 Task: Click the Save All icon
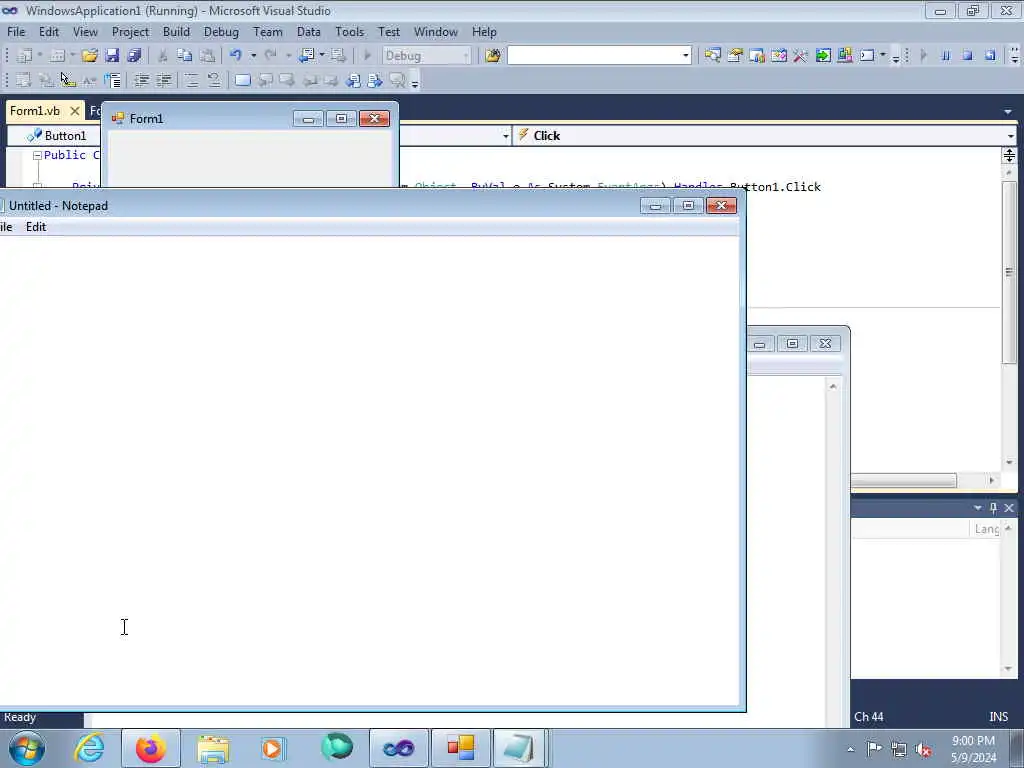coord(135,56)
